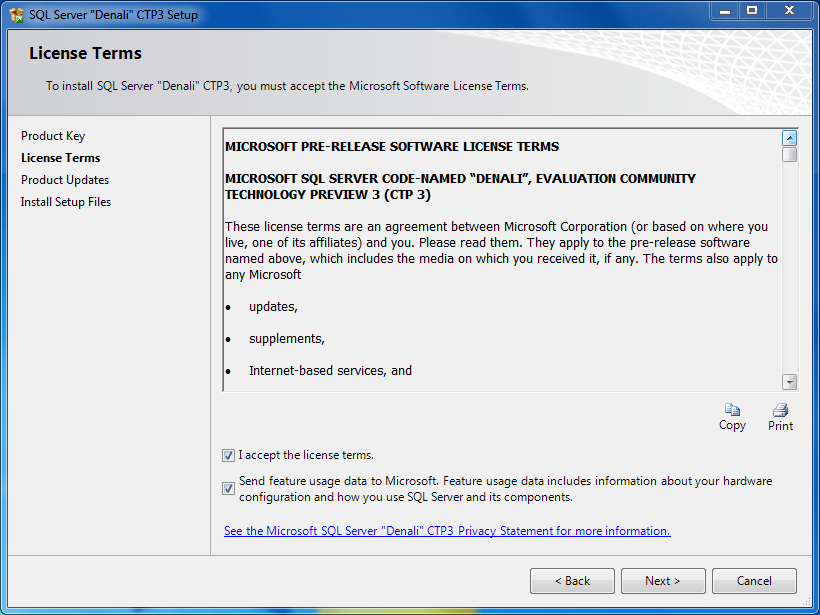
Task: Maximize the setup window
Action: pos(752,10)
